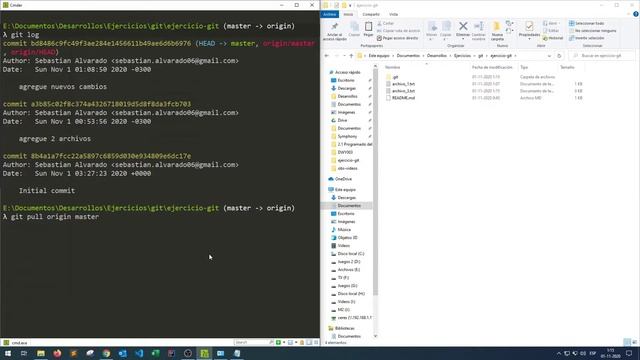Collapse the Explorer ribbon chevron

click(629, 14)
